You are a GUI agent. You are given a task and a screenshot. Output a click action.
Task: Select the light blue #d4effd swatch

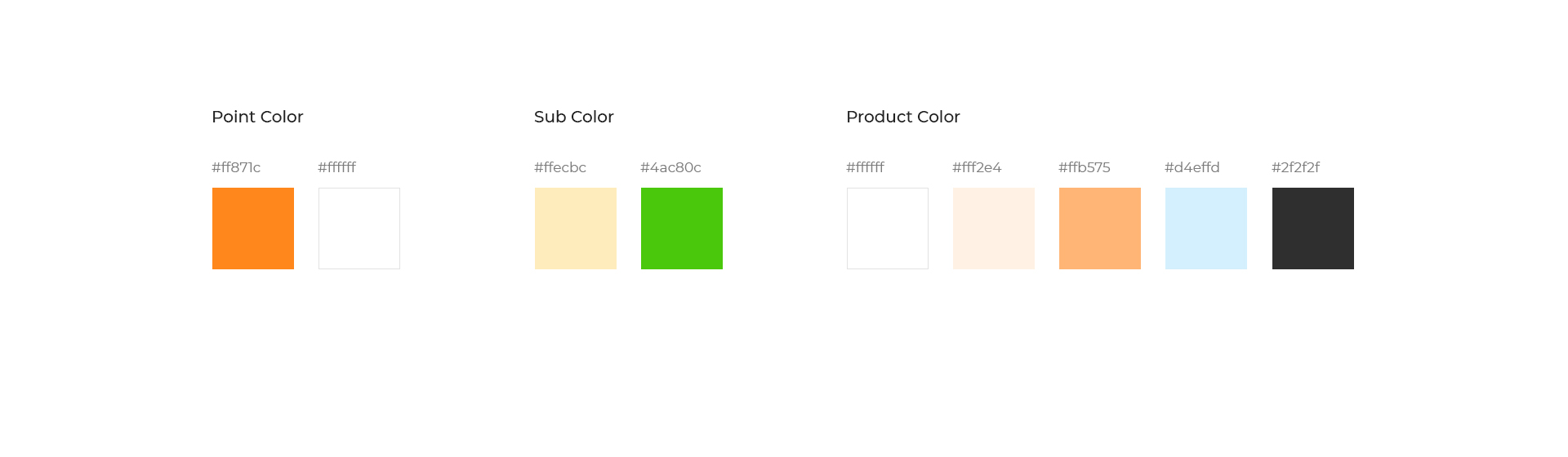[x=1206, y=228]
